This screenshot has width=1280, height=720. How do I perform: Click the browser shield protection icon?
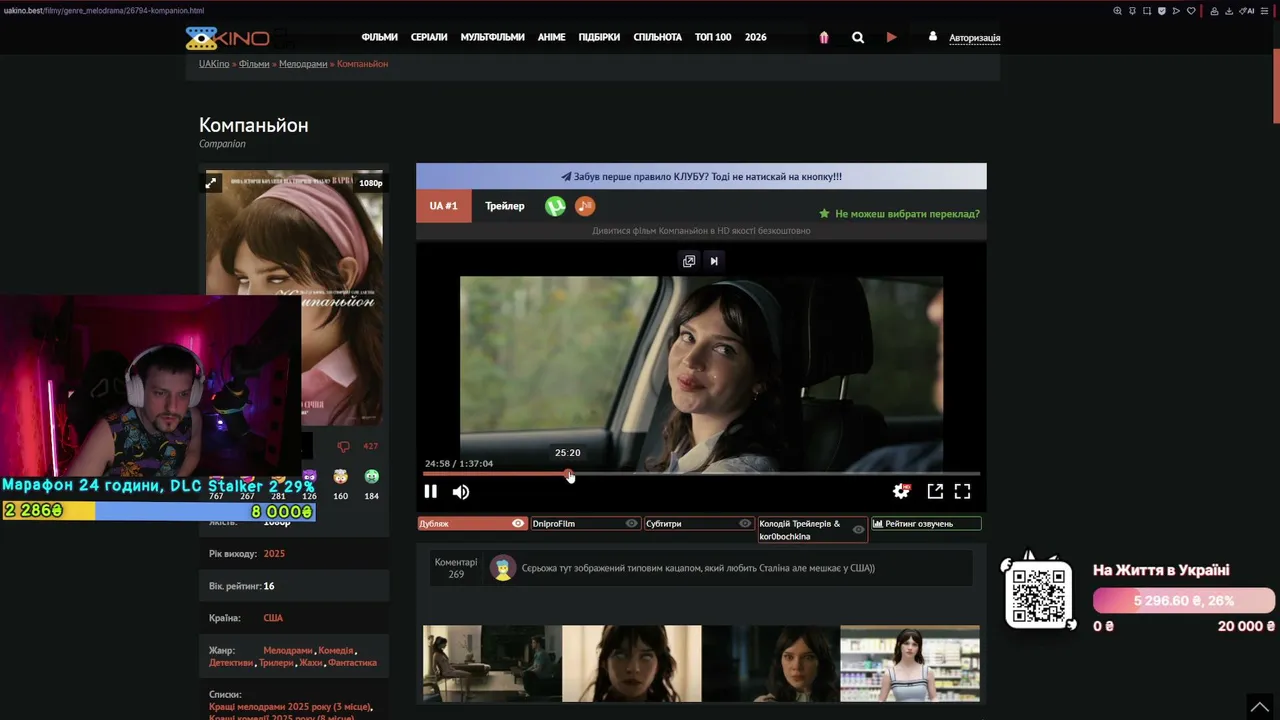(1161, 11)
